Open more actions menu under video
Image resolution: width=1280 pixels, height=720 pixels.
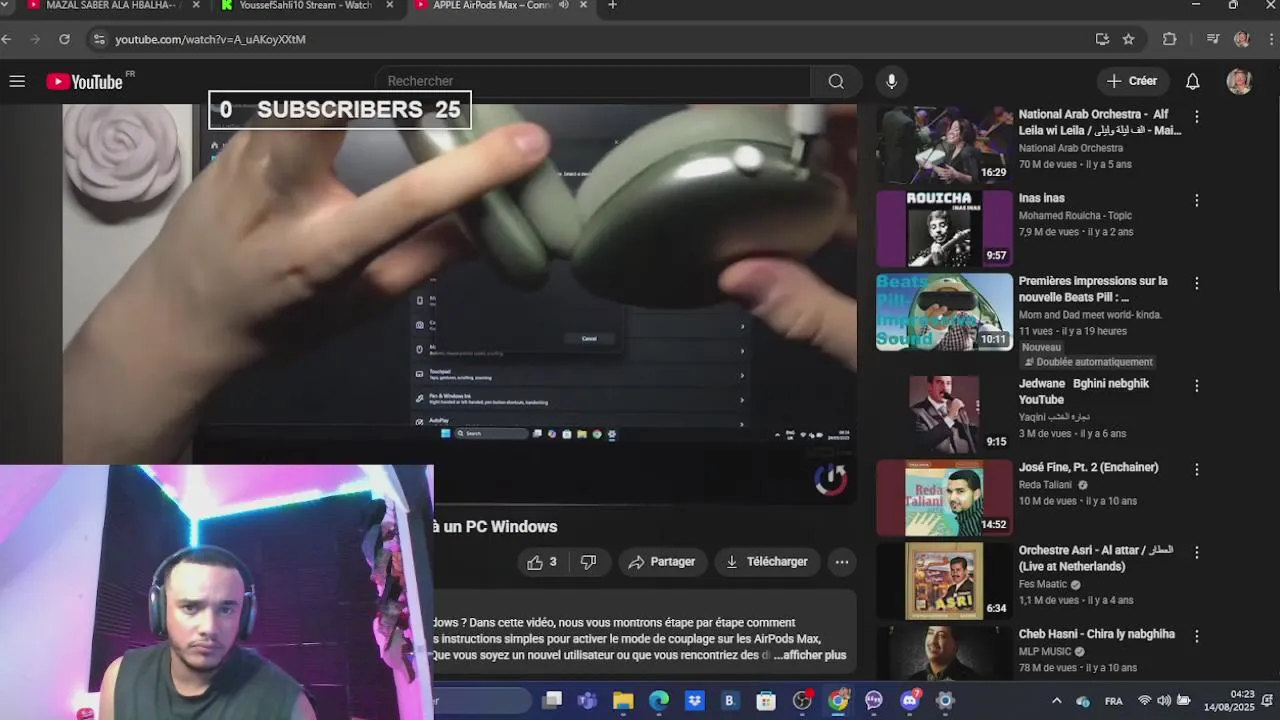[x=842, y=562]
